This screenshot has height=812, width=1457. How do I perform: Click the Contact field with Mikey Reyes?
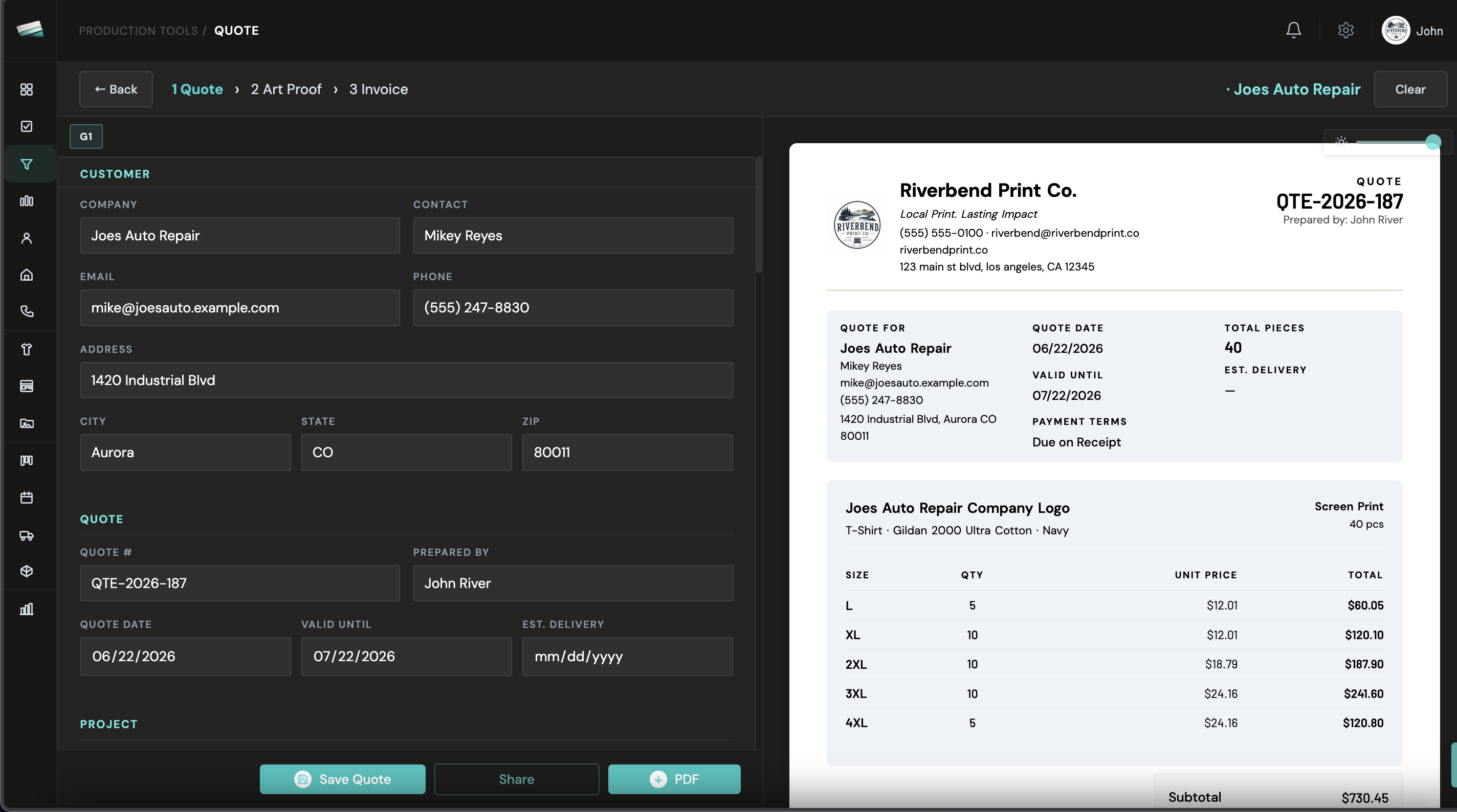tap(573, 235)
